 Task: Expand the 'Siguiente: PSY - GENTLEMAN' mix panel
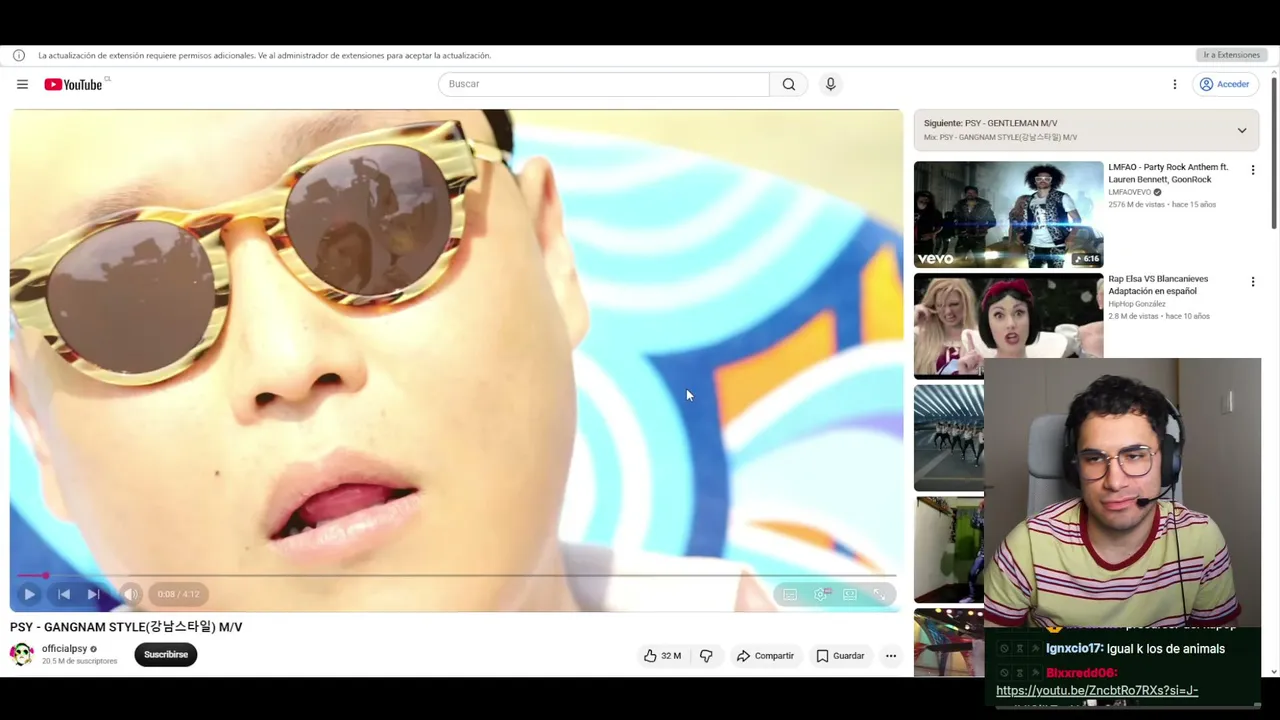pos(1242,130)
